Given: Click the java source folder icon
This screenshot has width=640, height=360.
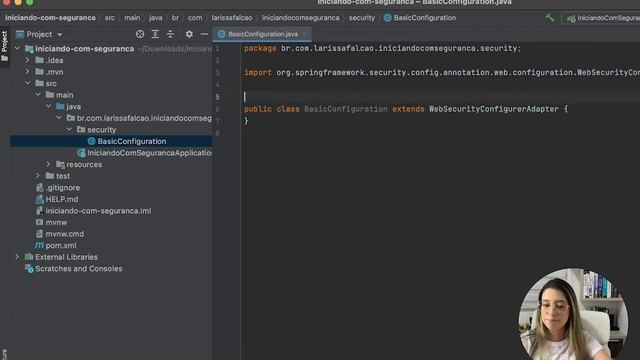Looking at the screenshot, I should coord(60,107).
